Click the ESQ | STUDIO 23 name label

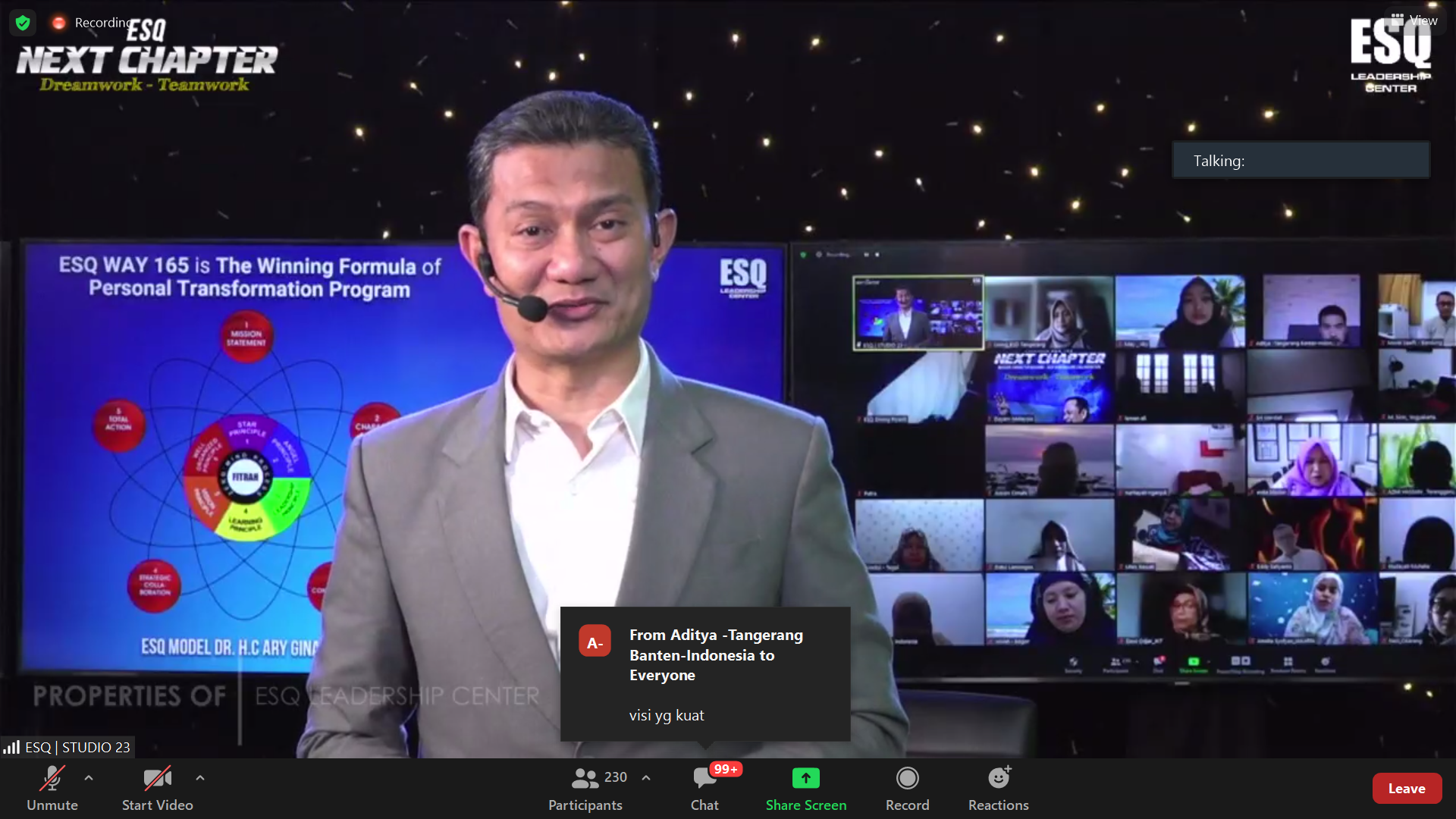77,748
